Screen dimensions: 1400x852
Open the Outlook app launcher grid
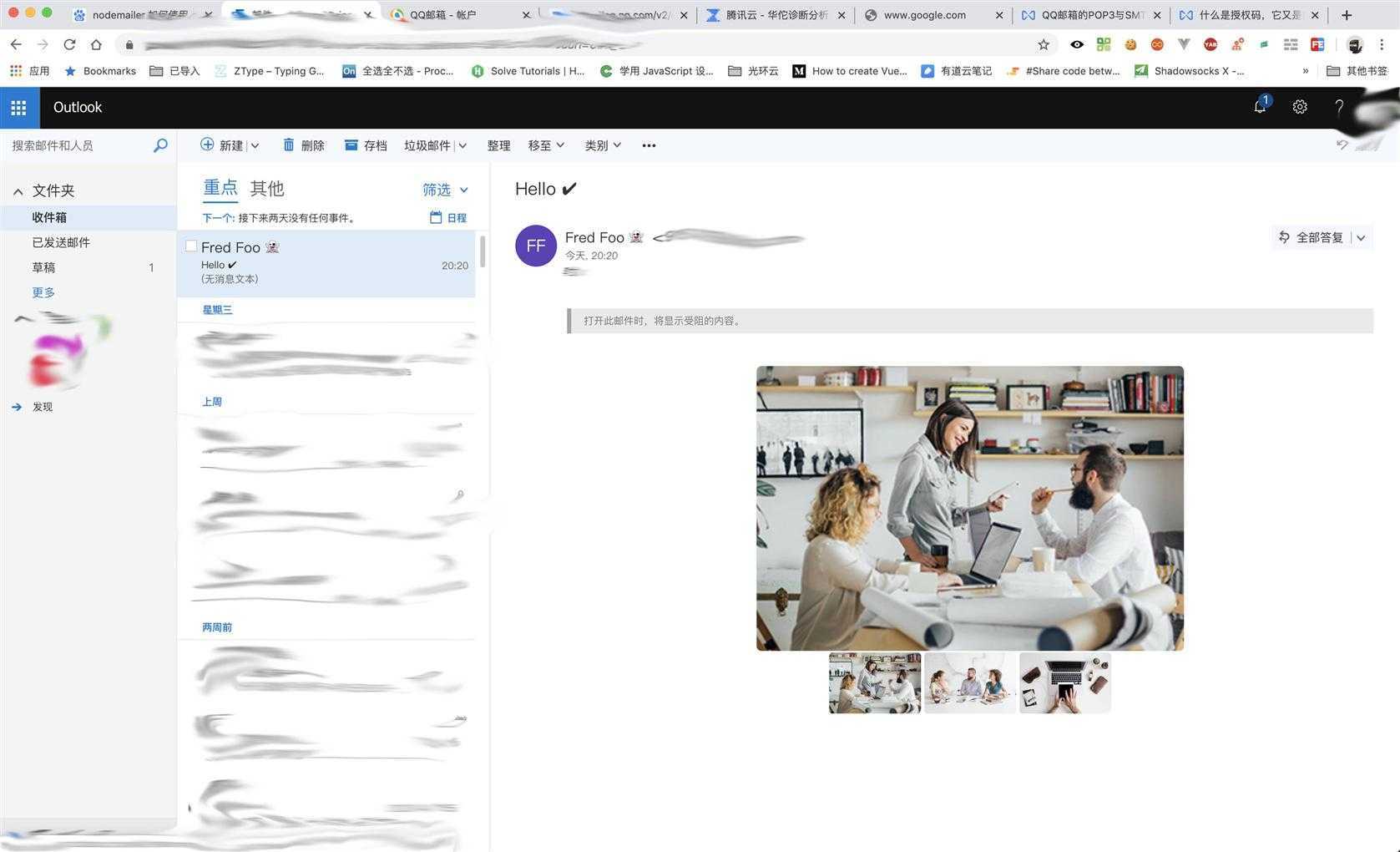(18, 107)
